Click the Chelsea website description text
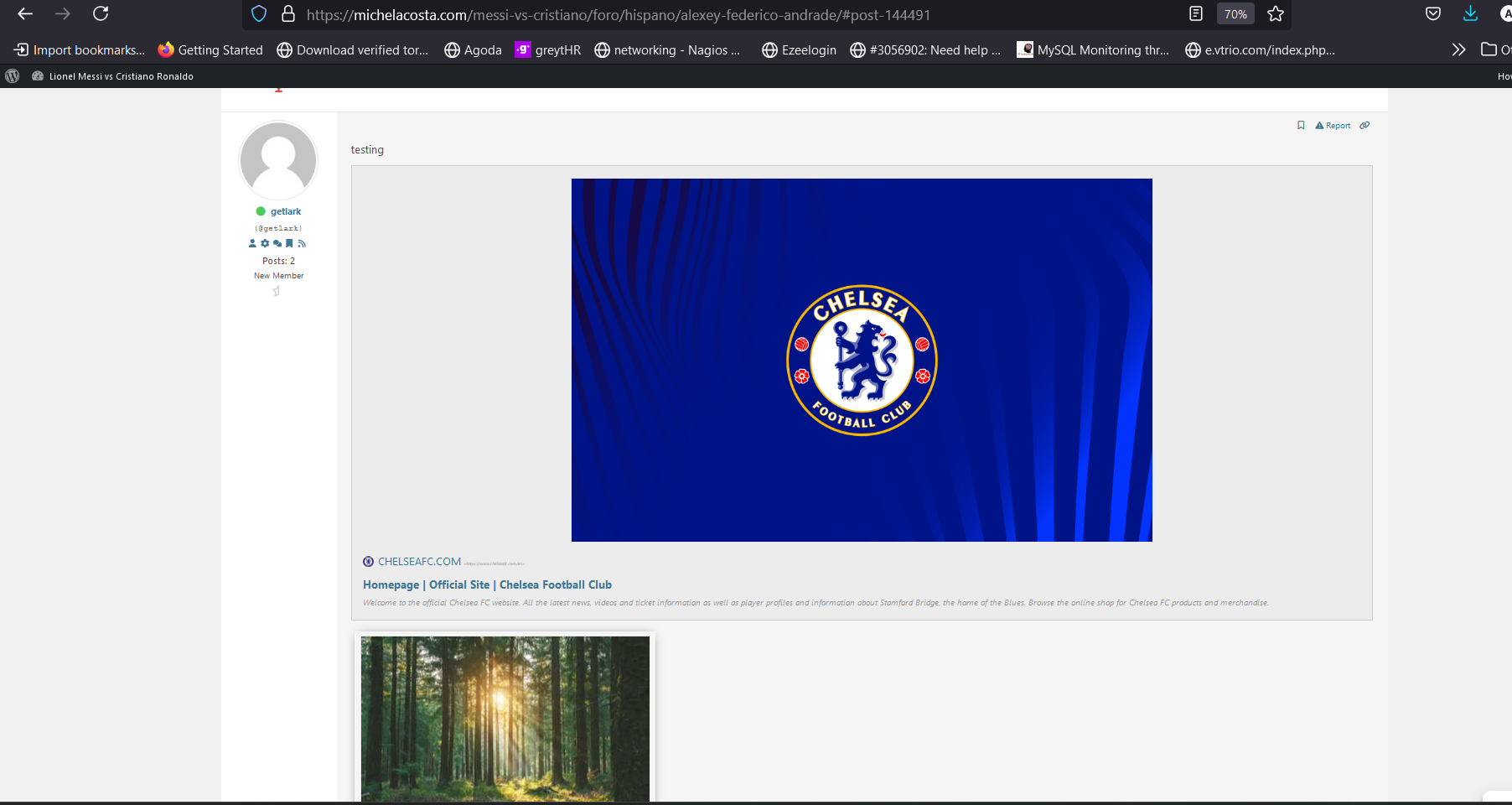 coord(816,603)
